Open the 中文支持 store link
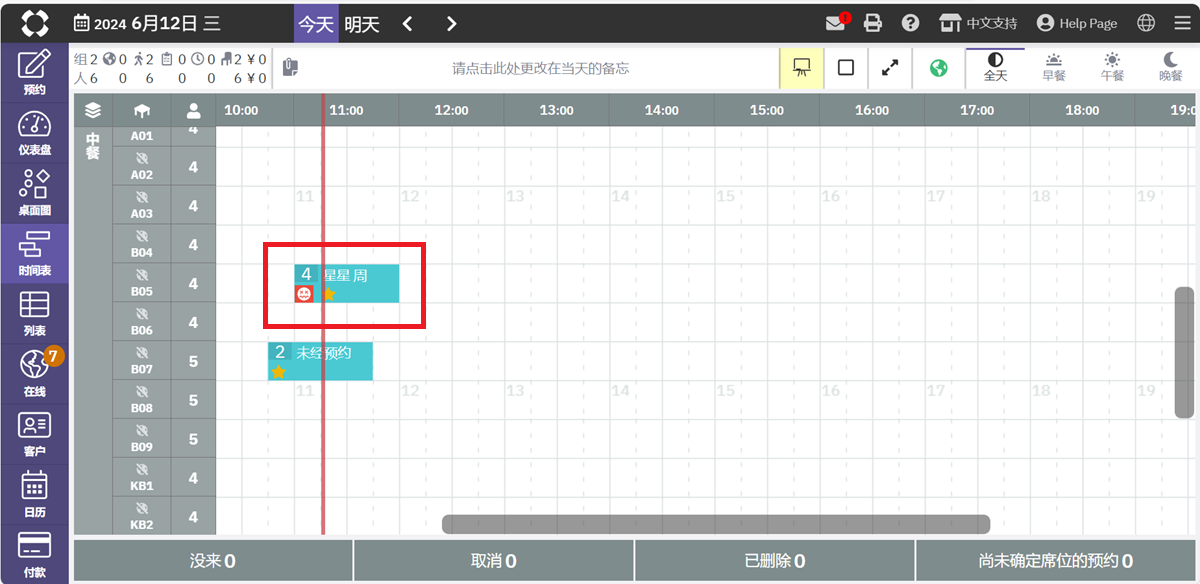 click(x=978, y=23)
